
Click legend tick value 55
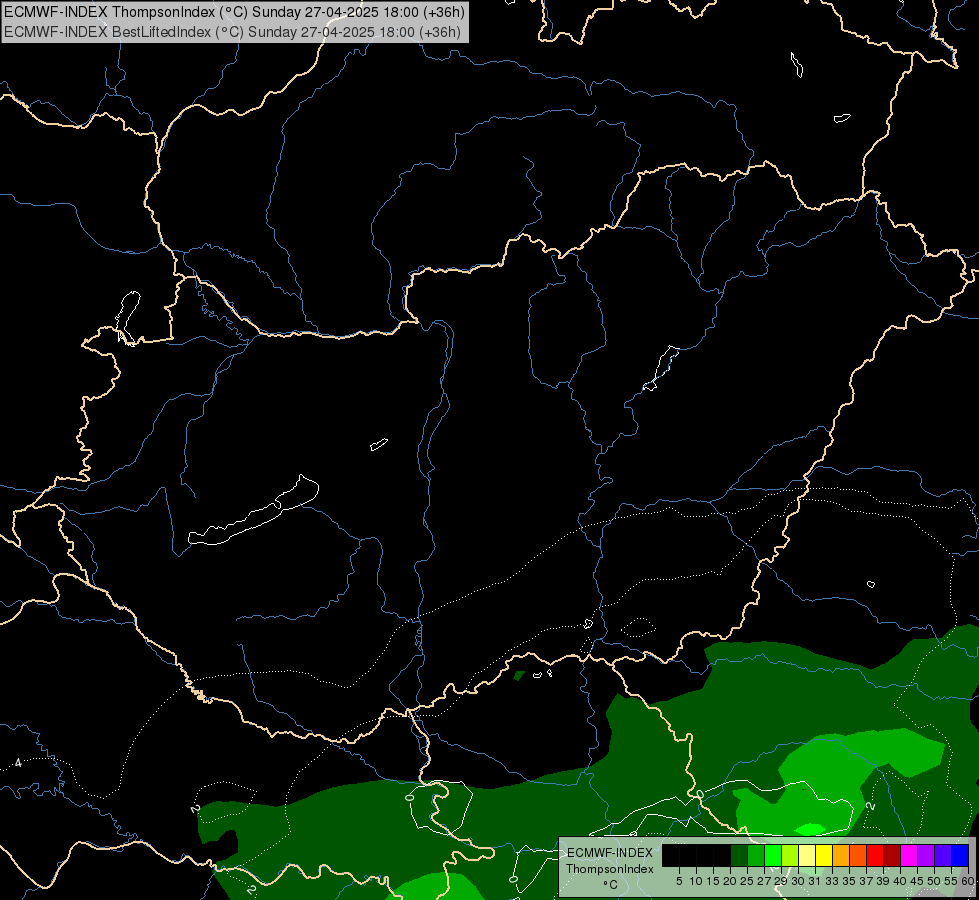[950, 881]
